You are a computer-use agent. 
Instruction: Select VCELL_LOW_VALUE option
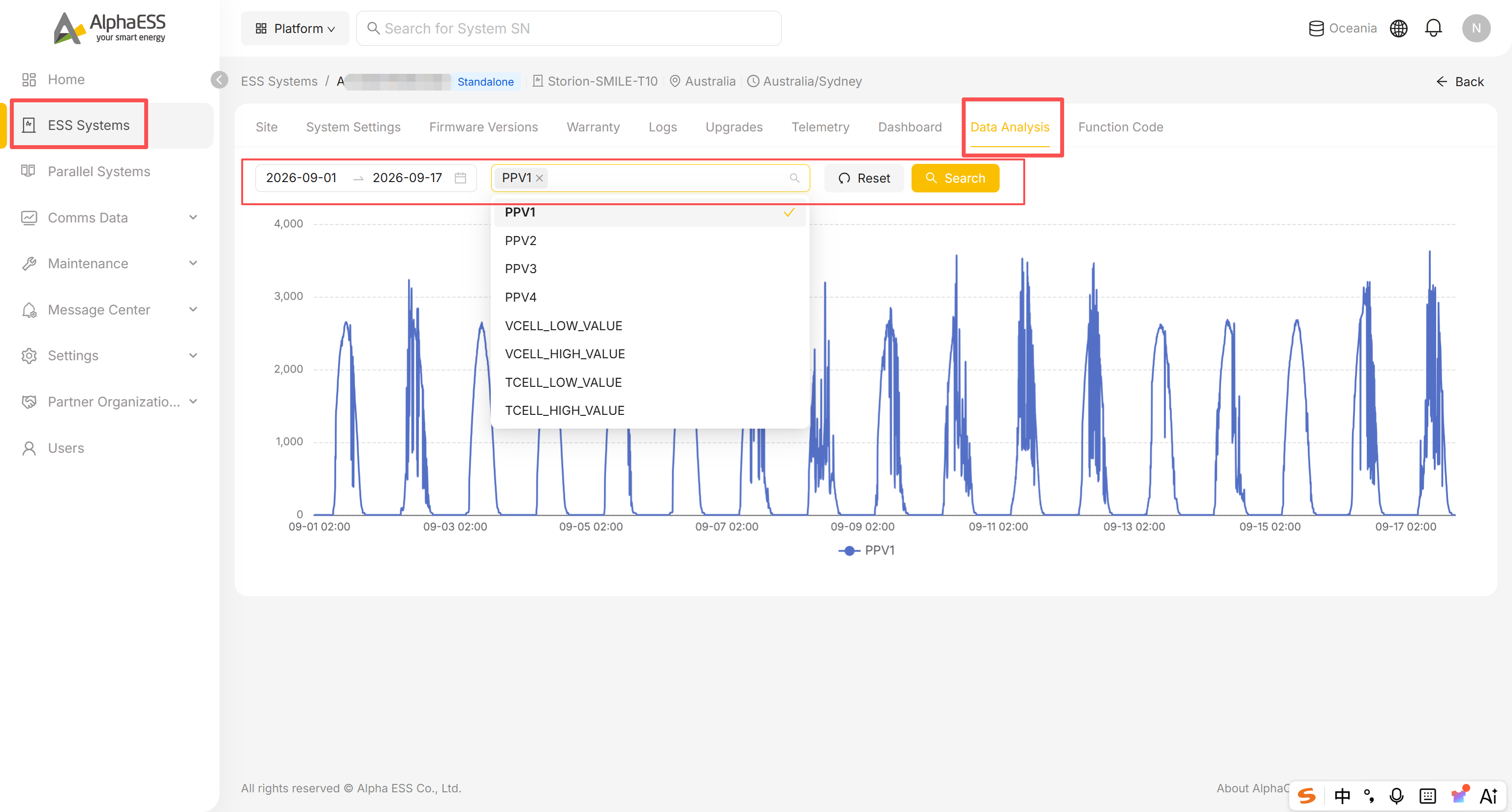pos(650,326)
